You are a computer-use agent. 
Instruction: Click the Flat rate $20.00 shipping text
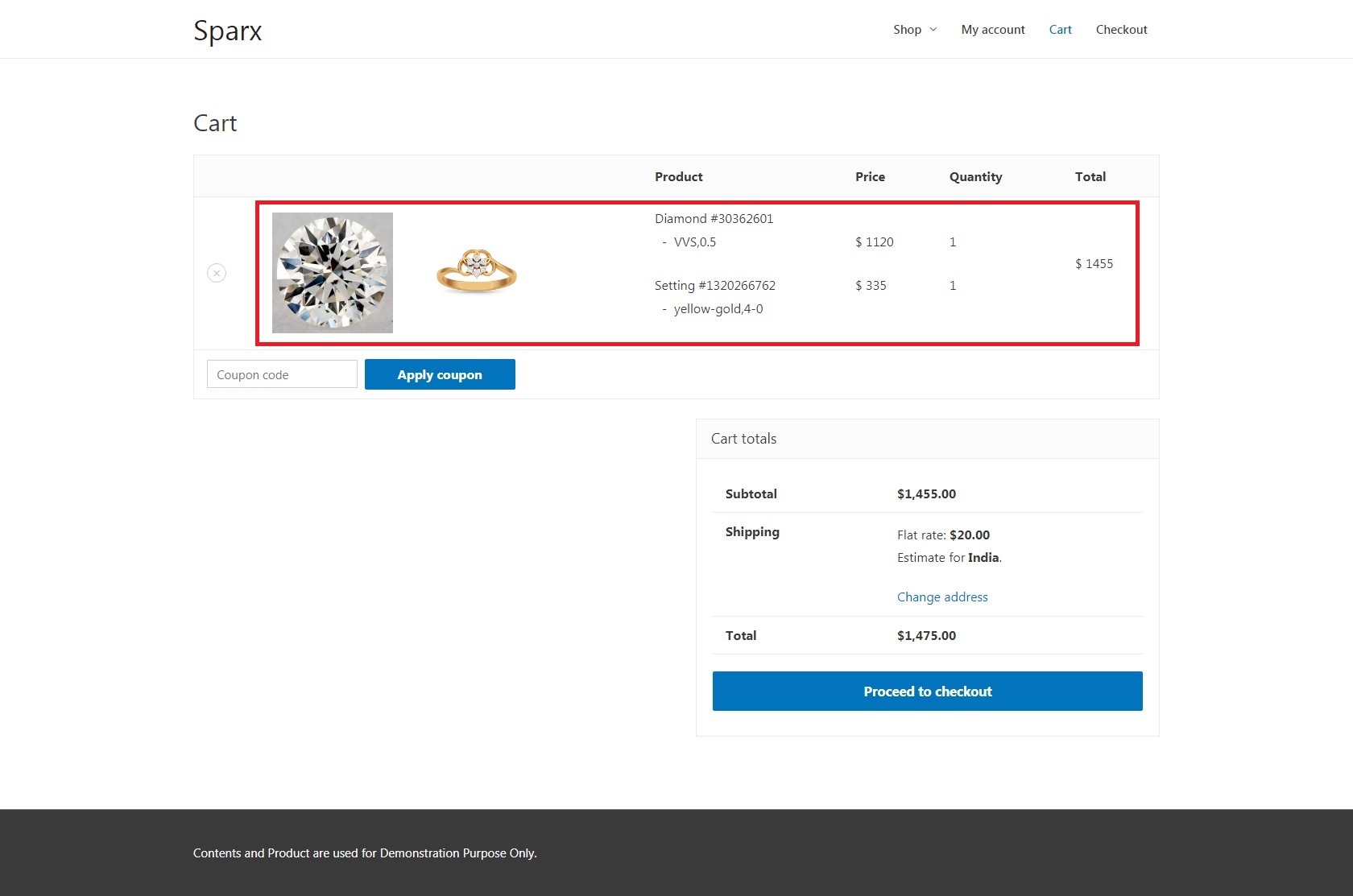943,535
